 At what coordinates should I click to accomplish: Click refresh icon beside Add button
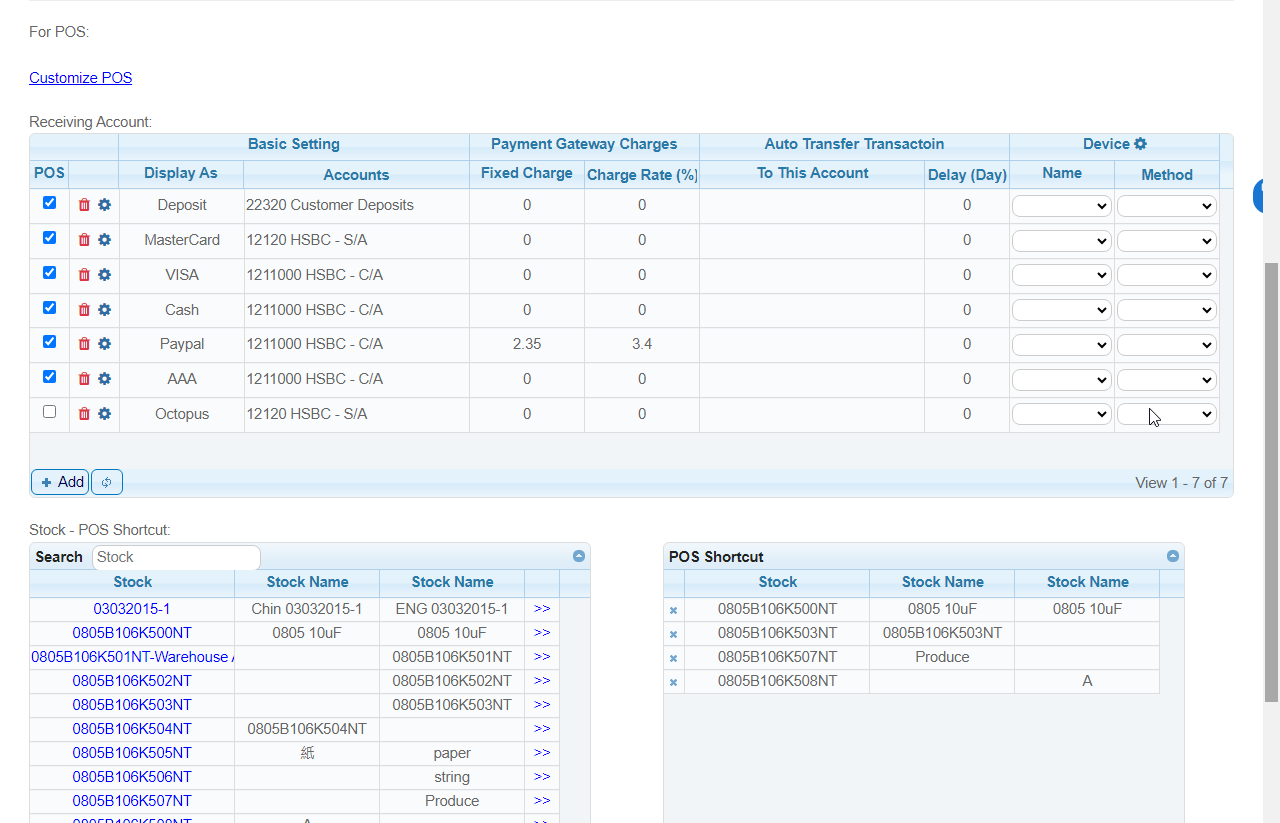tap(107, 482)
